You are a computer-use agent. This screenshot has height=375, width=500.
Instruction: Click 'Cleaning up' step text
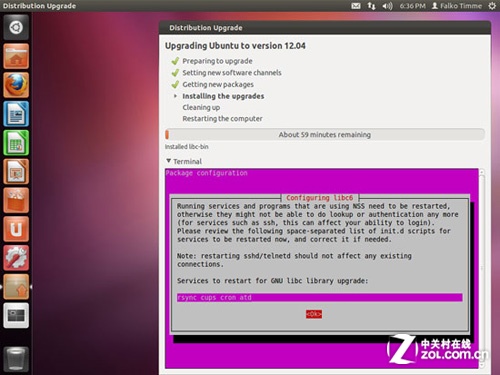click(x=201, y=107)
